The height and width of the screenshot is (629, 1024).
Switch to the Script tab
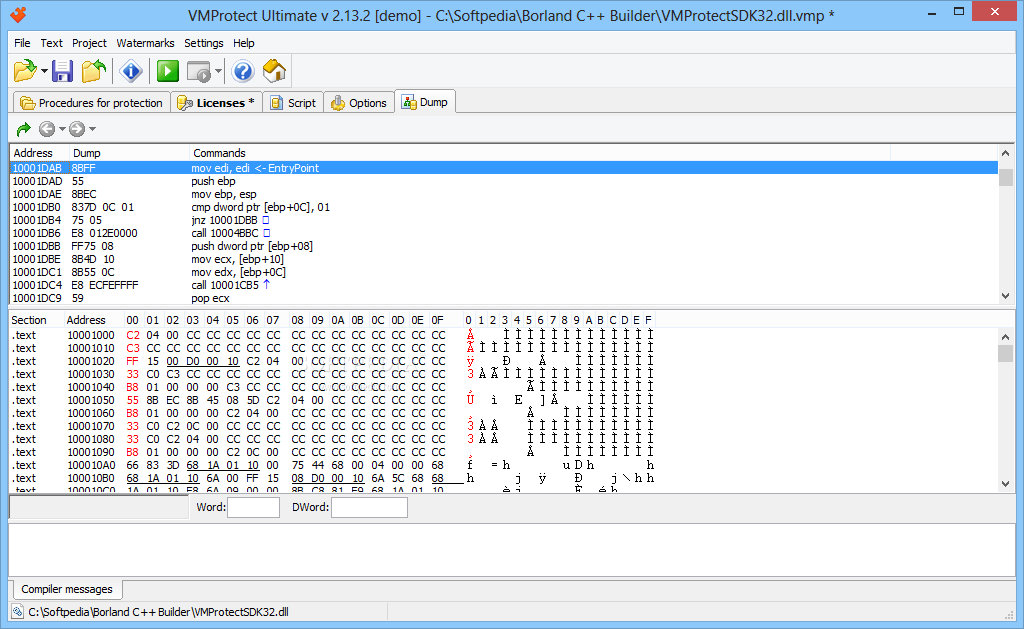tap(293, 103)
